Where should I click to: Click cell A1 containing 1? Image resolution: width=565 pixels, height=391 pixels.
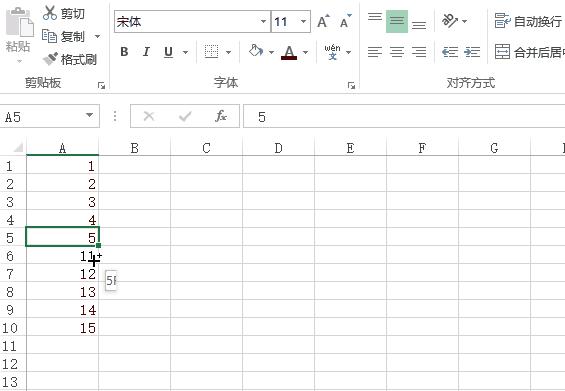point(62,166)
